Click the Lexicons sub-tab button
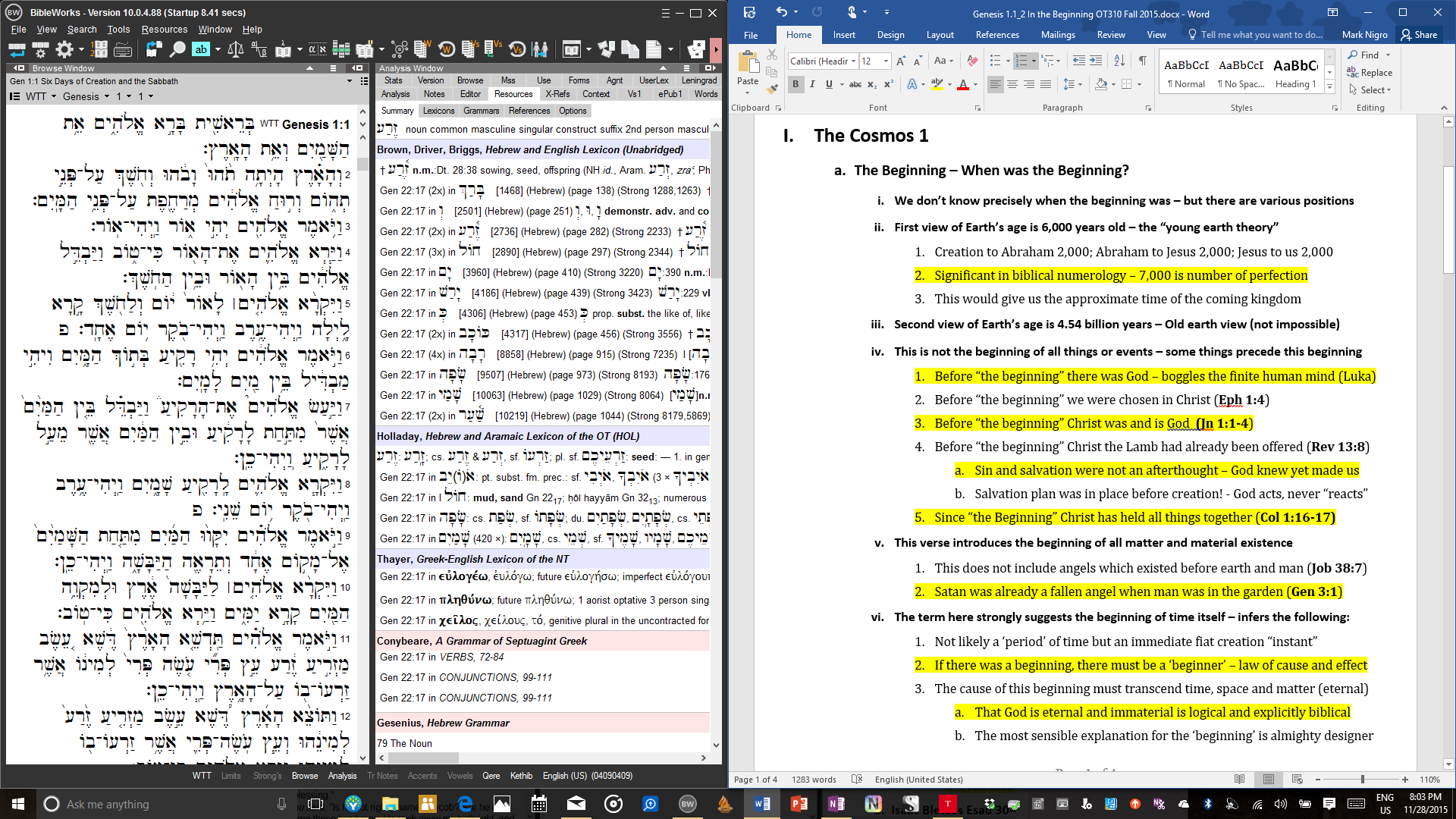 pos(438,111)
